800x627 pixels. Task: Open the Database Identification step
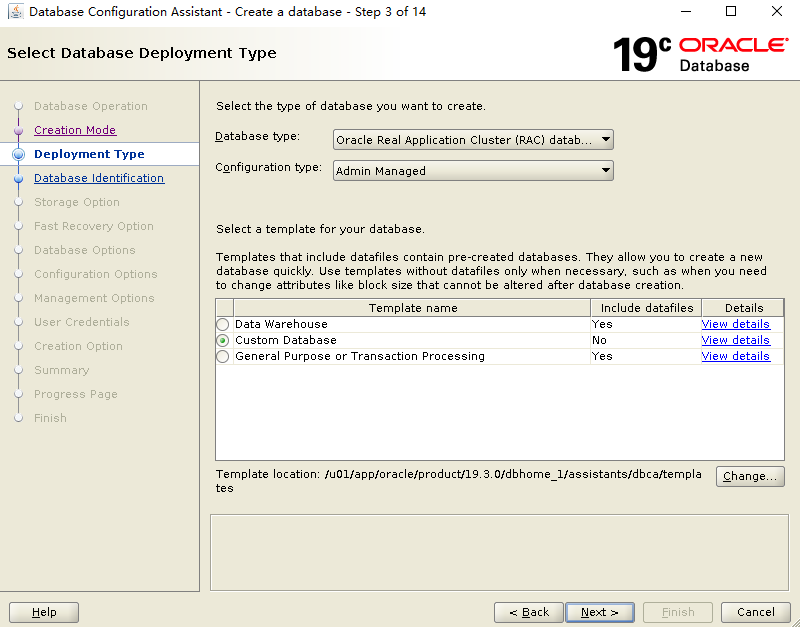tap(99, 178)
